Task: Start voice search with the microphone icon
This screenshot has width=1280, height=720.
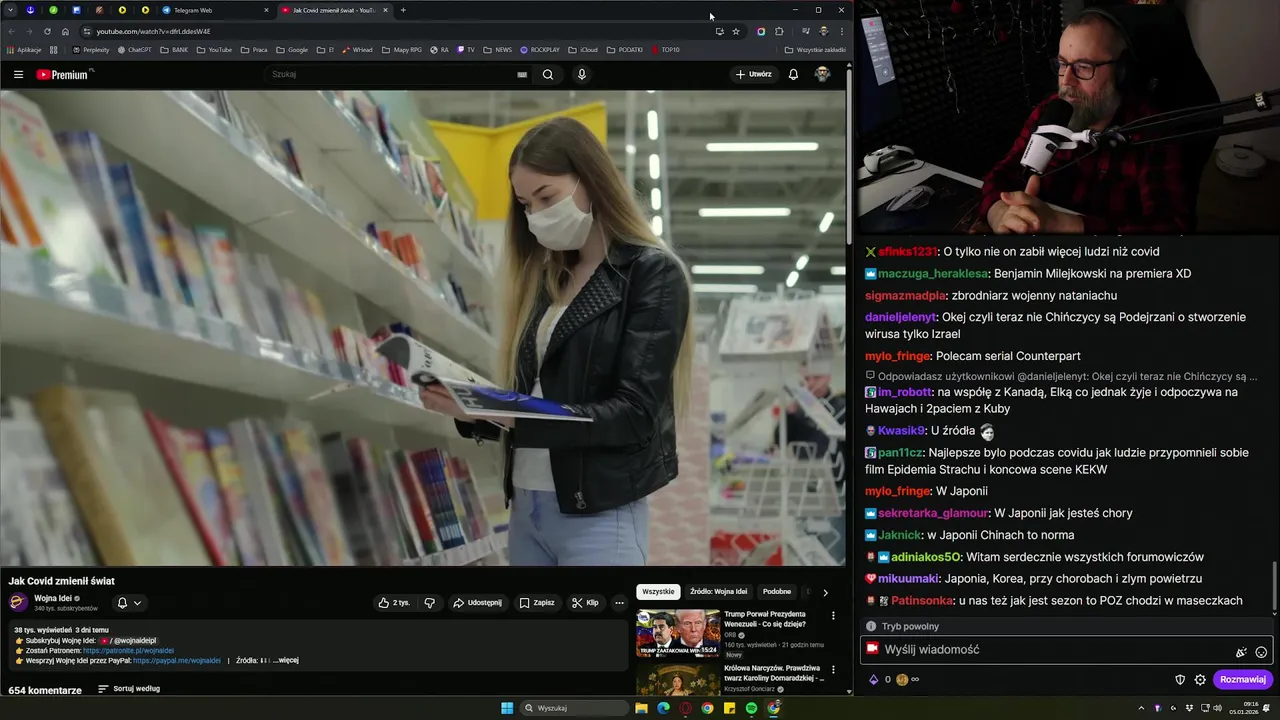Action: pyautogui.click(x=581, y=74)
